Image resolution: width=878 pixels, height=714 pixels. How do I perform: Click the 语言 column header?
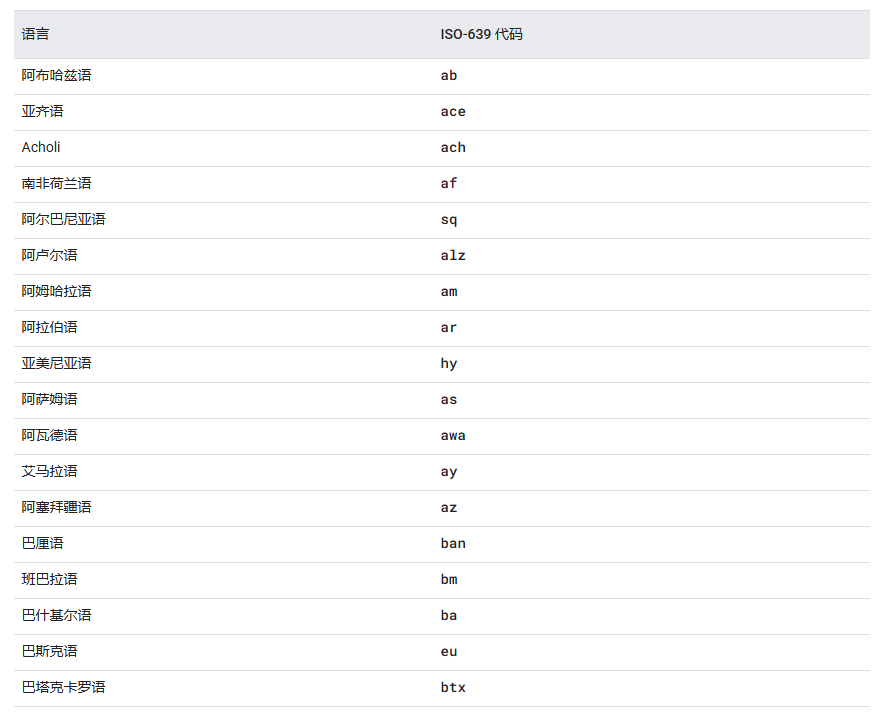coord(36,34)
